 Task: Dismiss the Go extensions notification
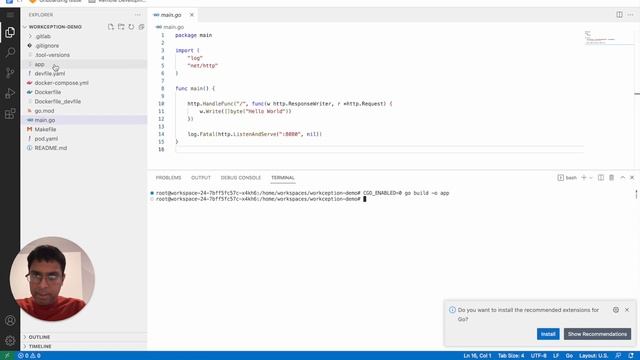(627, 310)
